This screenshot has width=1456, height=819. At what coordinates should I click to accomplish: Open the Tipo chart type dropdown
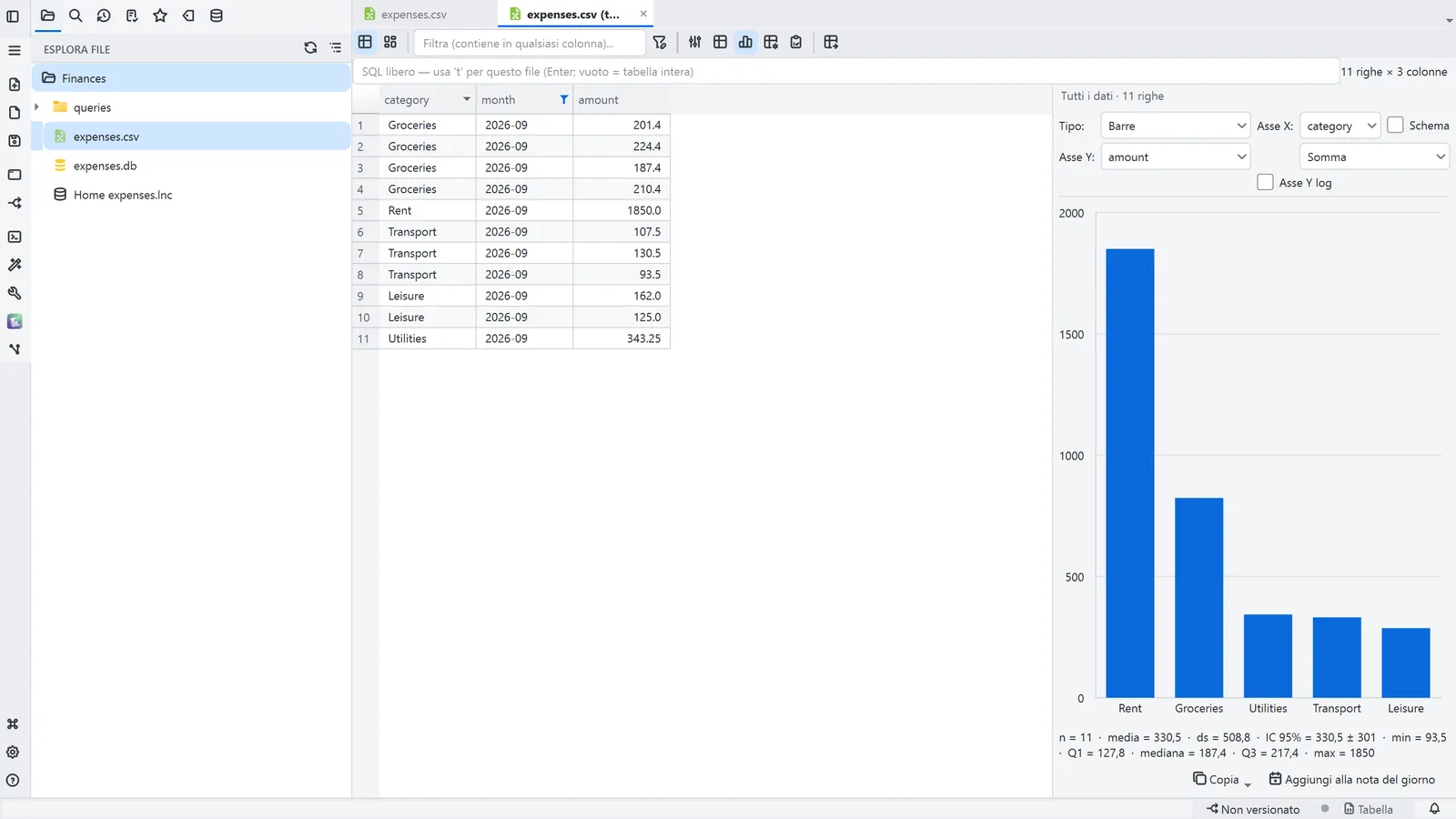pos(1176,126)
